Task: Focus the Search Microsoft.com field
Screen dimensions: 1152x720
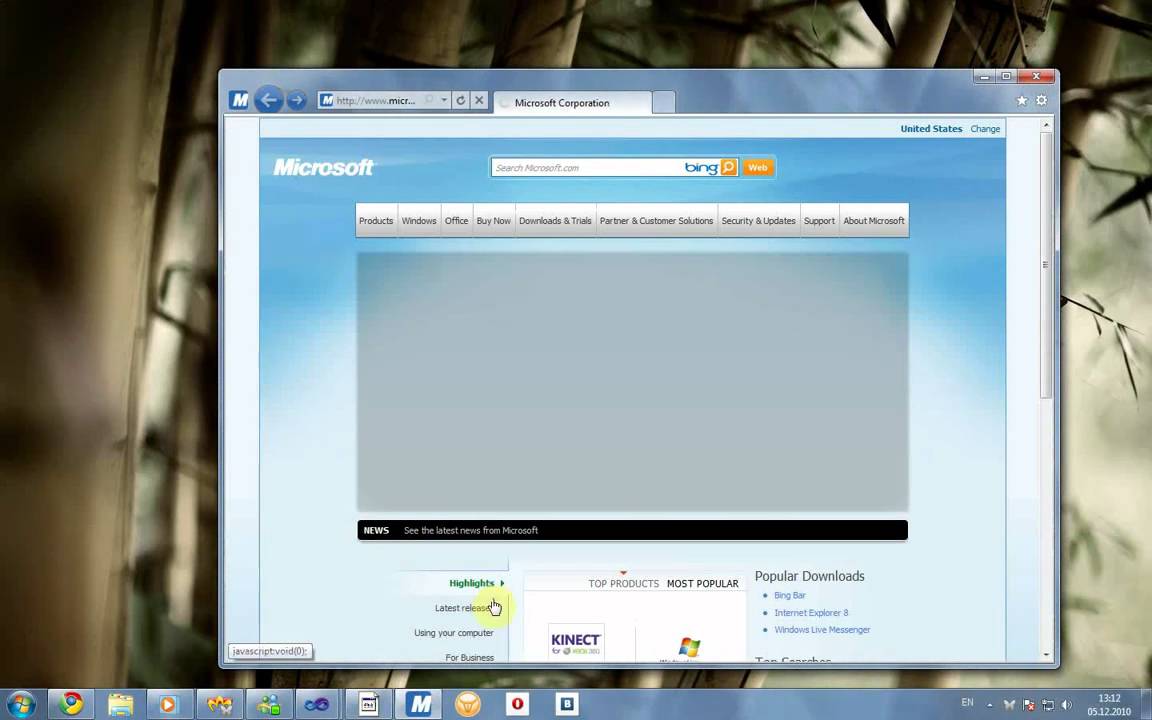Action: click(588, 168)
